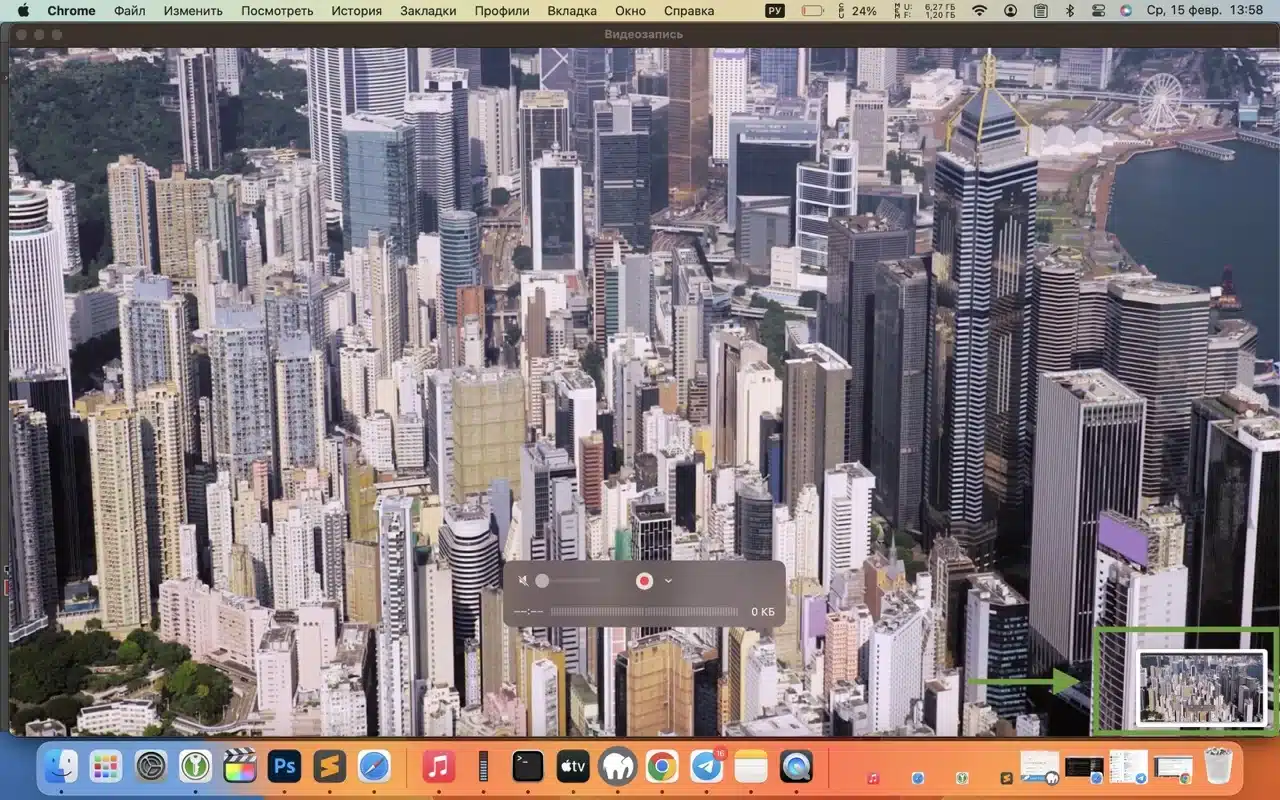Open the Файл menu

pos(129,11)
